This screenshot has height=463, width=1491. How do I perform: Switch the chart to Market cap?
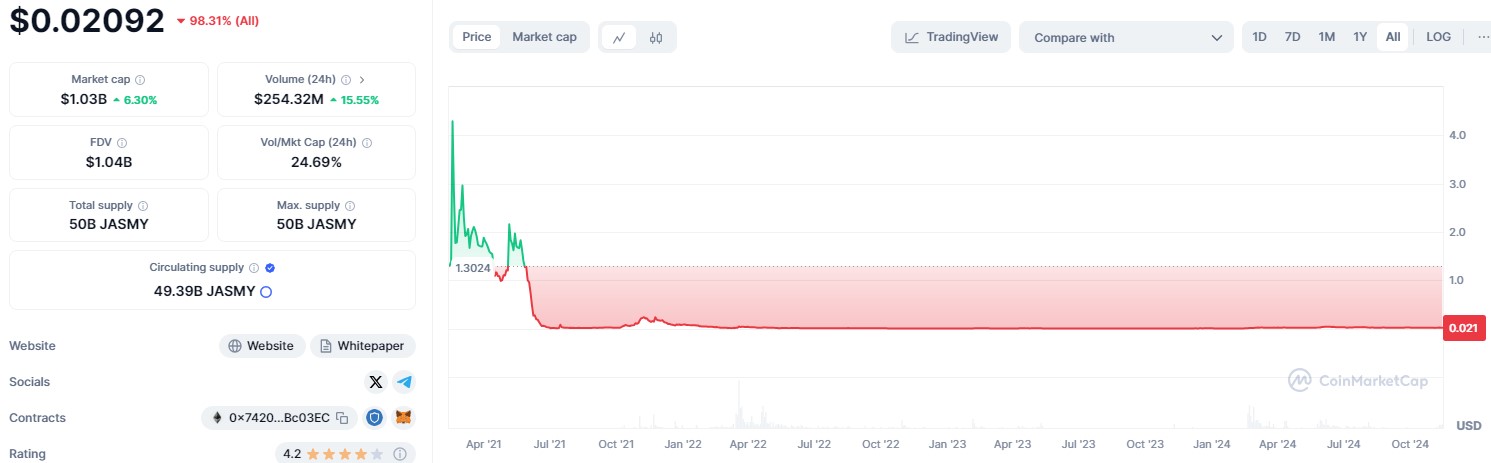pos(544,37)
